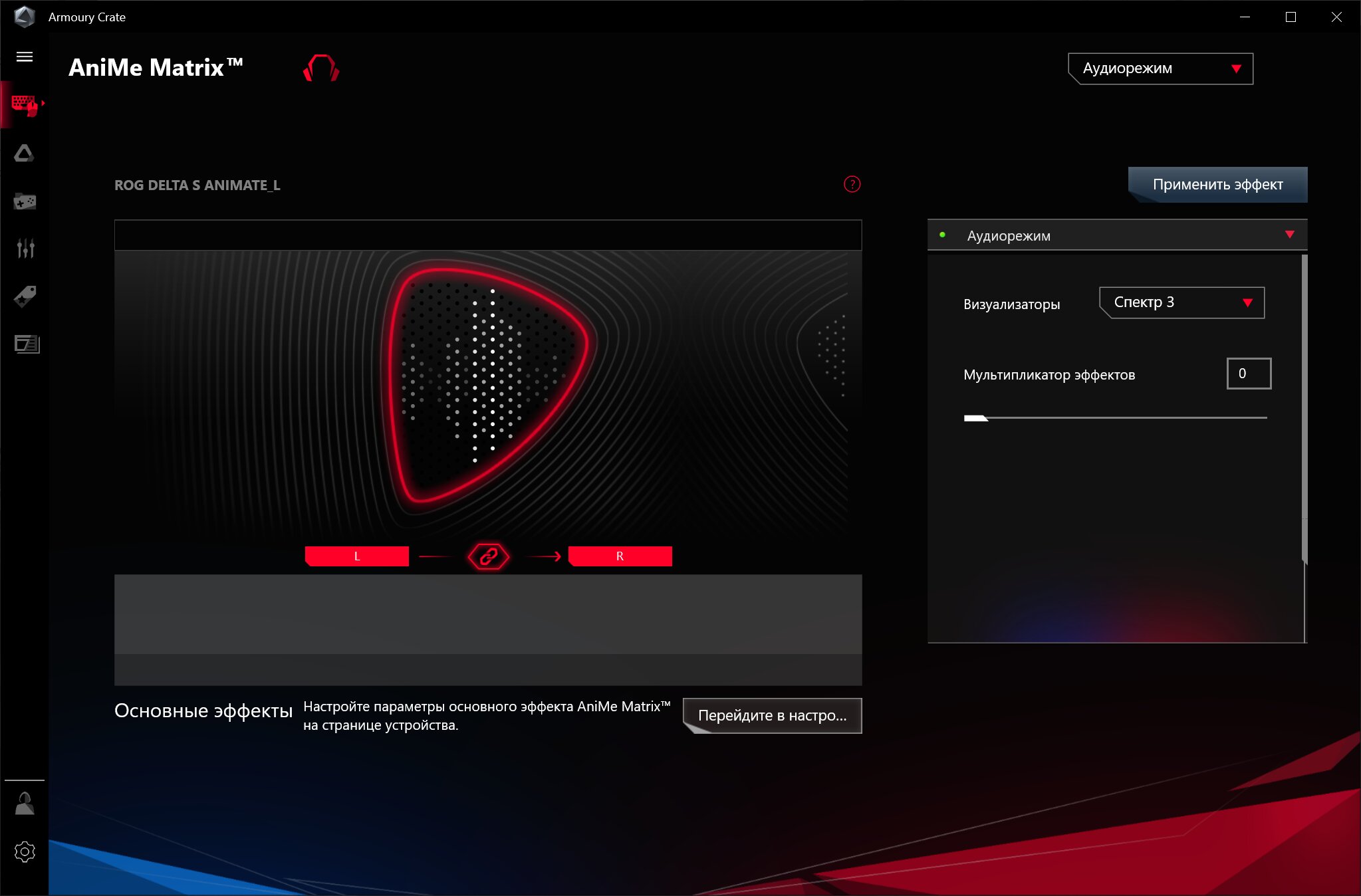Click the Визуализаторы label

click(x=1011, y=304)
